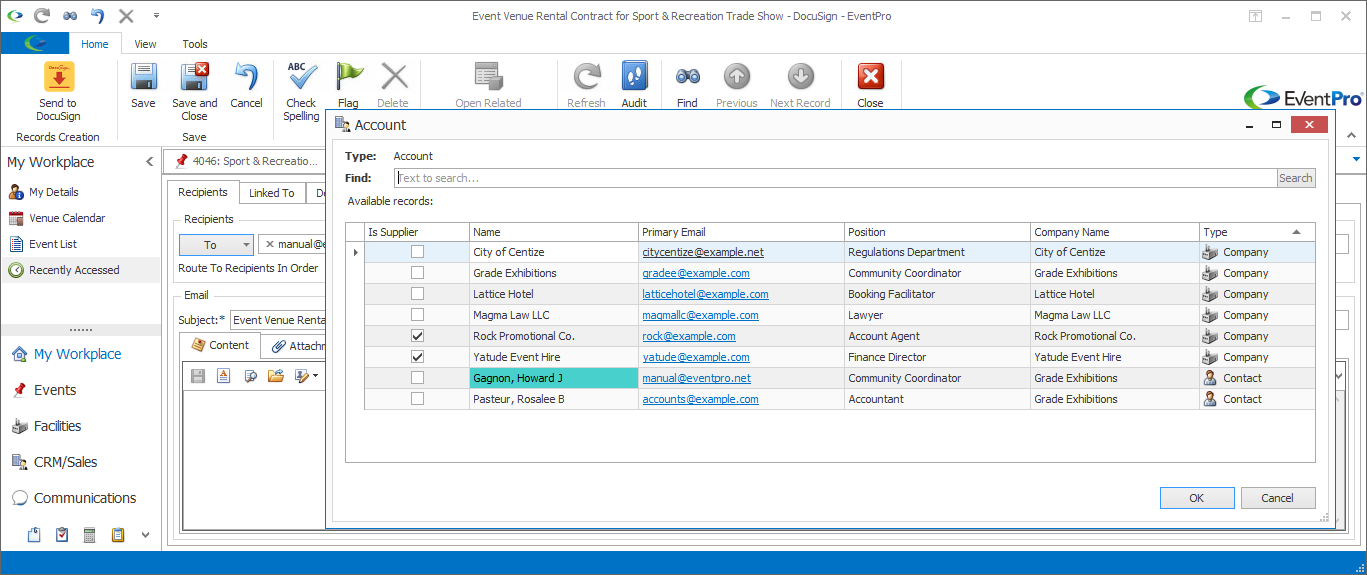Click OK in the Account dialog
This screenshot has width=1367, height=575.
pyautogui.click(x=1197, y=498)
